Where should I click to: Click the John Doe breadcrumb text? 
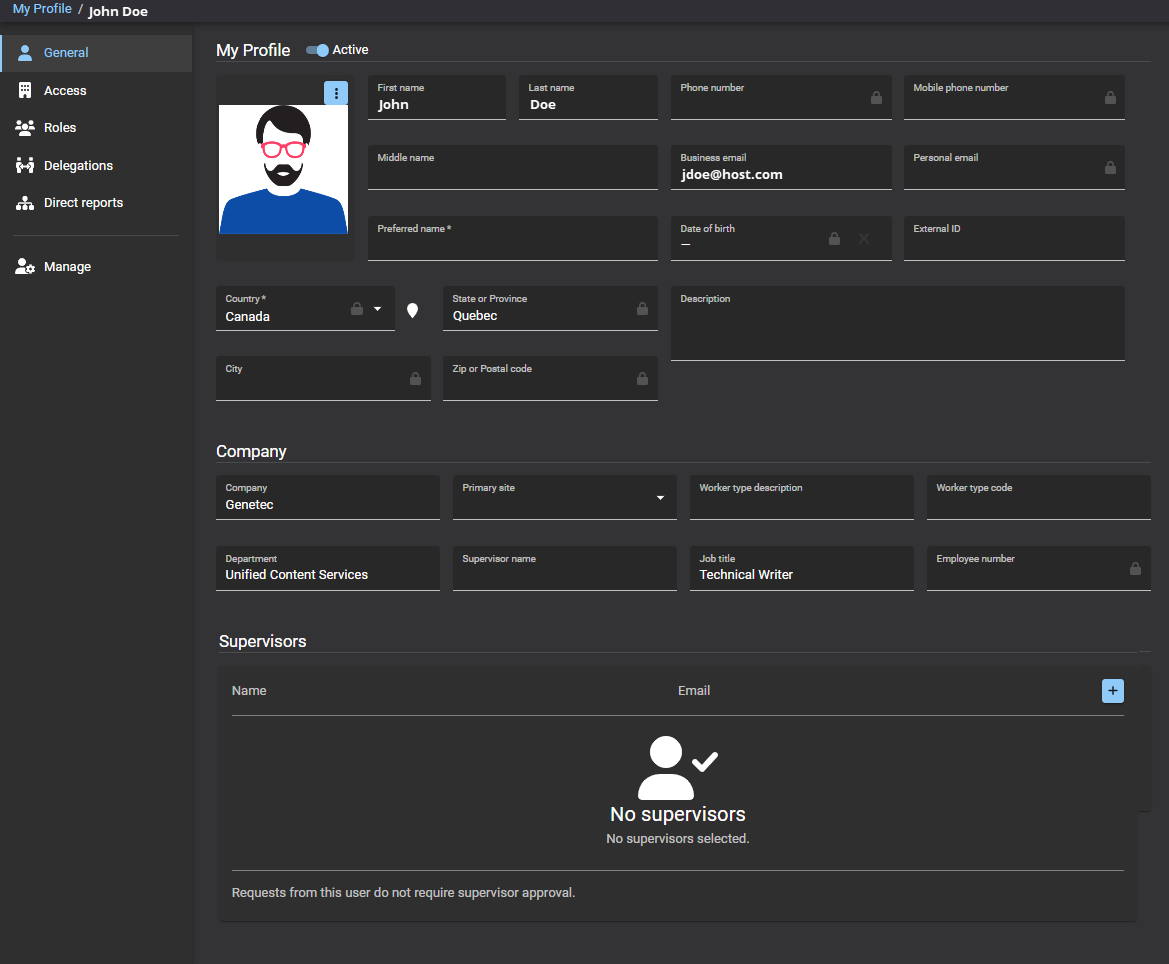pos(118,11)
